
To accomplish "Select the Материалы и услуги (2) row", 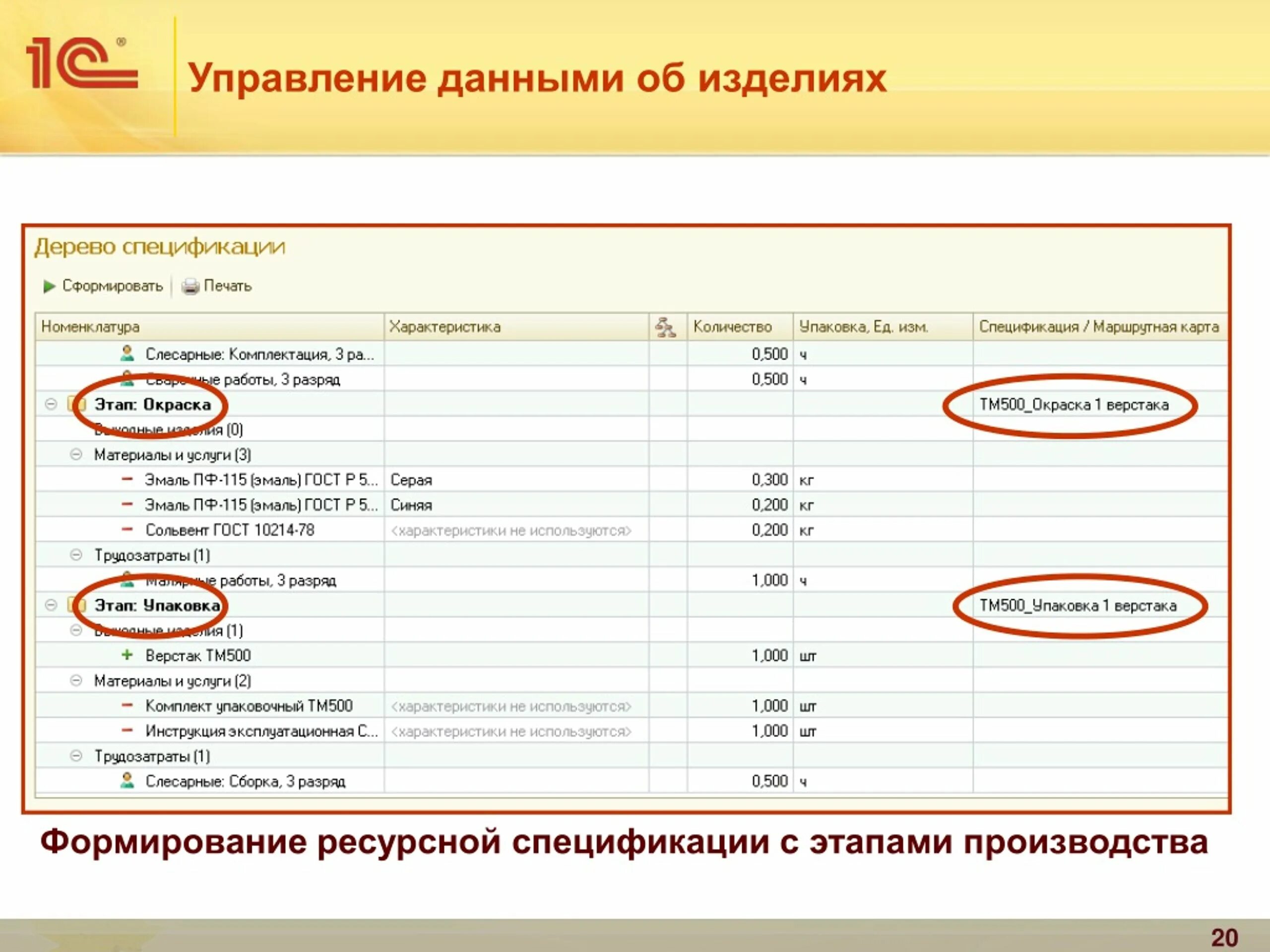I will (x=632, y=681).
